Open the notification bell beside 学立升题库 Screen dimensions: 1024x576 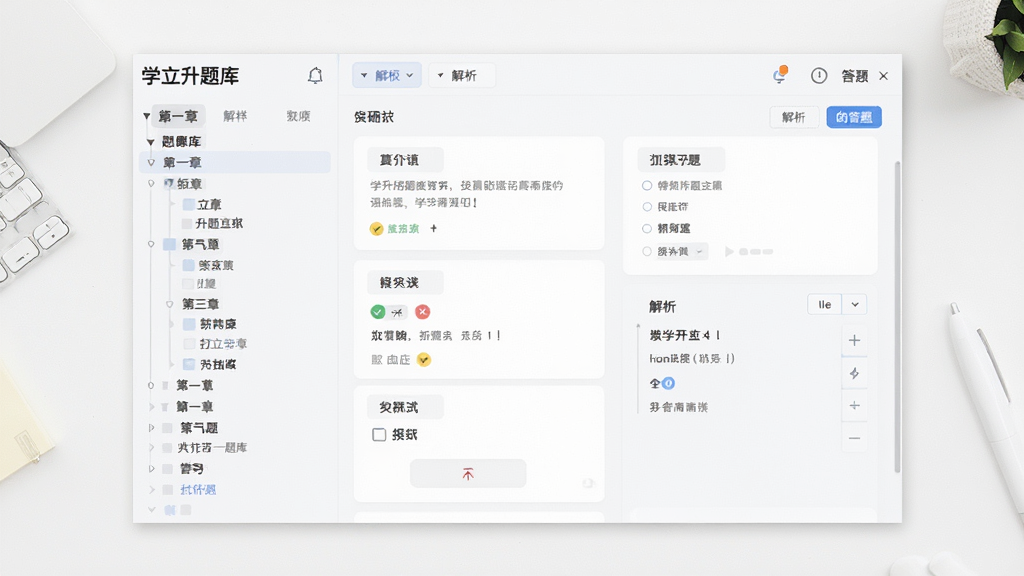pyautogui.click(x=315, y=76)
